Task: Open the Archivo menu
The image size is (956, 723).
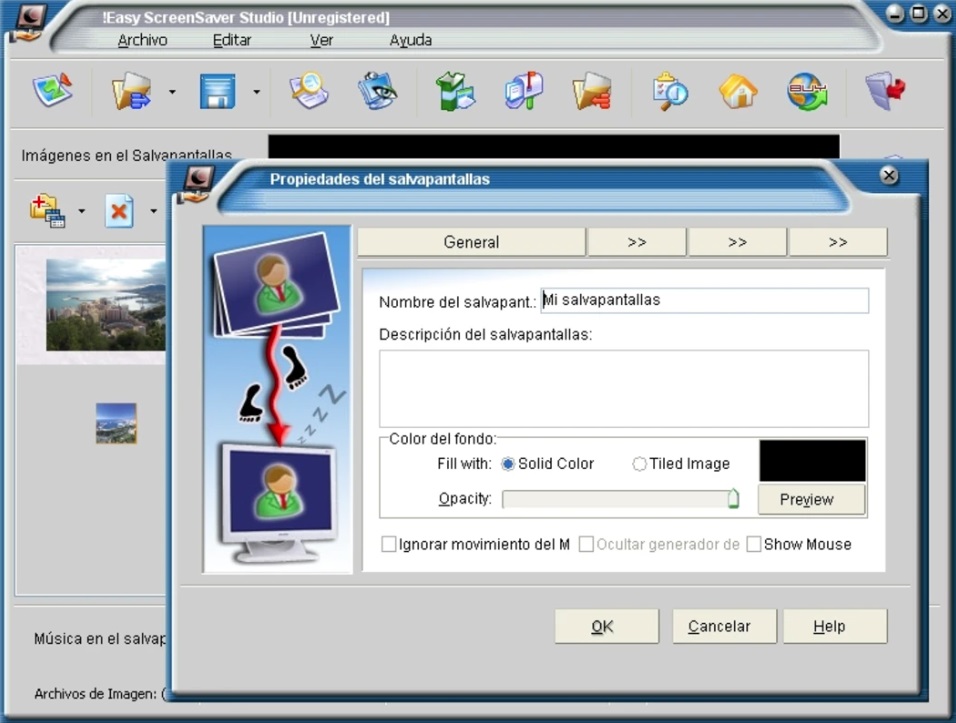Action: (x=142, y=40)
